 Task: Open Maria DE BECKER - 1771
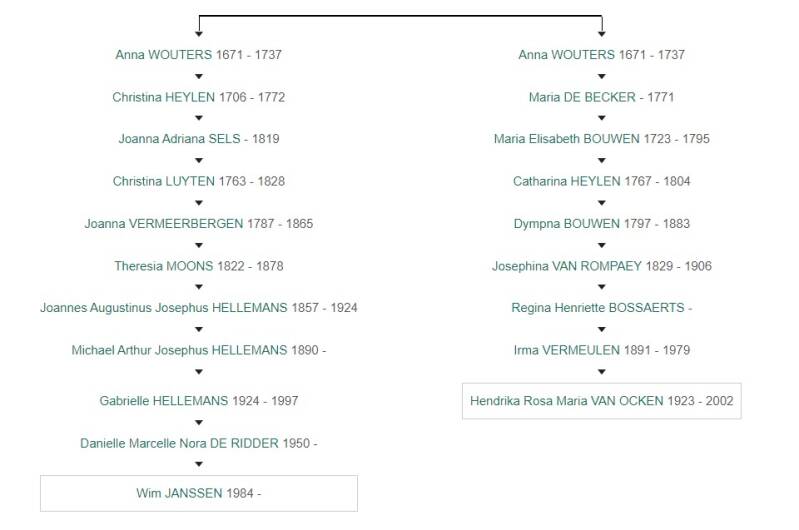tap(601, 97)
